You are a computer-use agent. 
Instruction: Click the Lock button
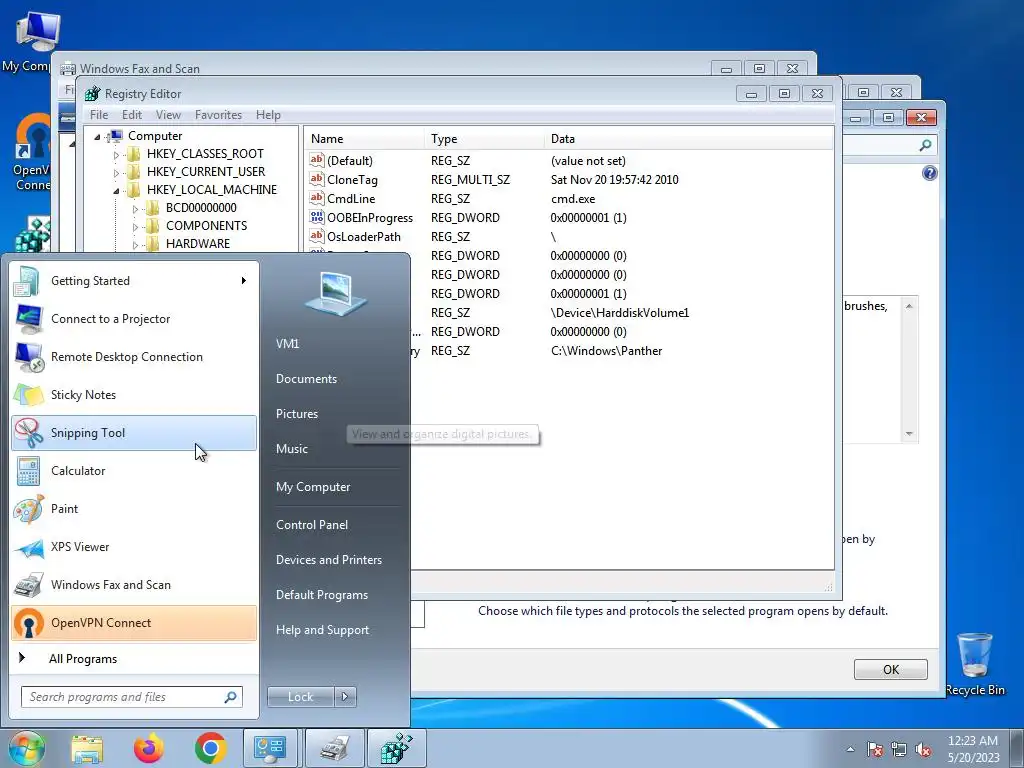coord(300,697)
